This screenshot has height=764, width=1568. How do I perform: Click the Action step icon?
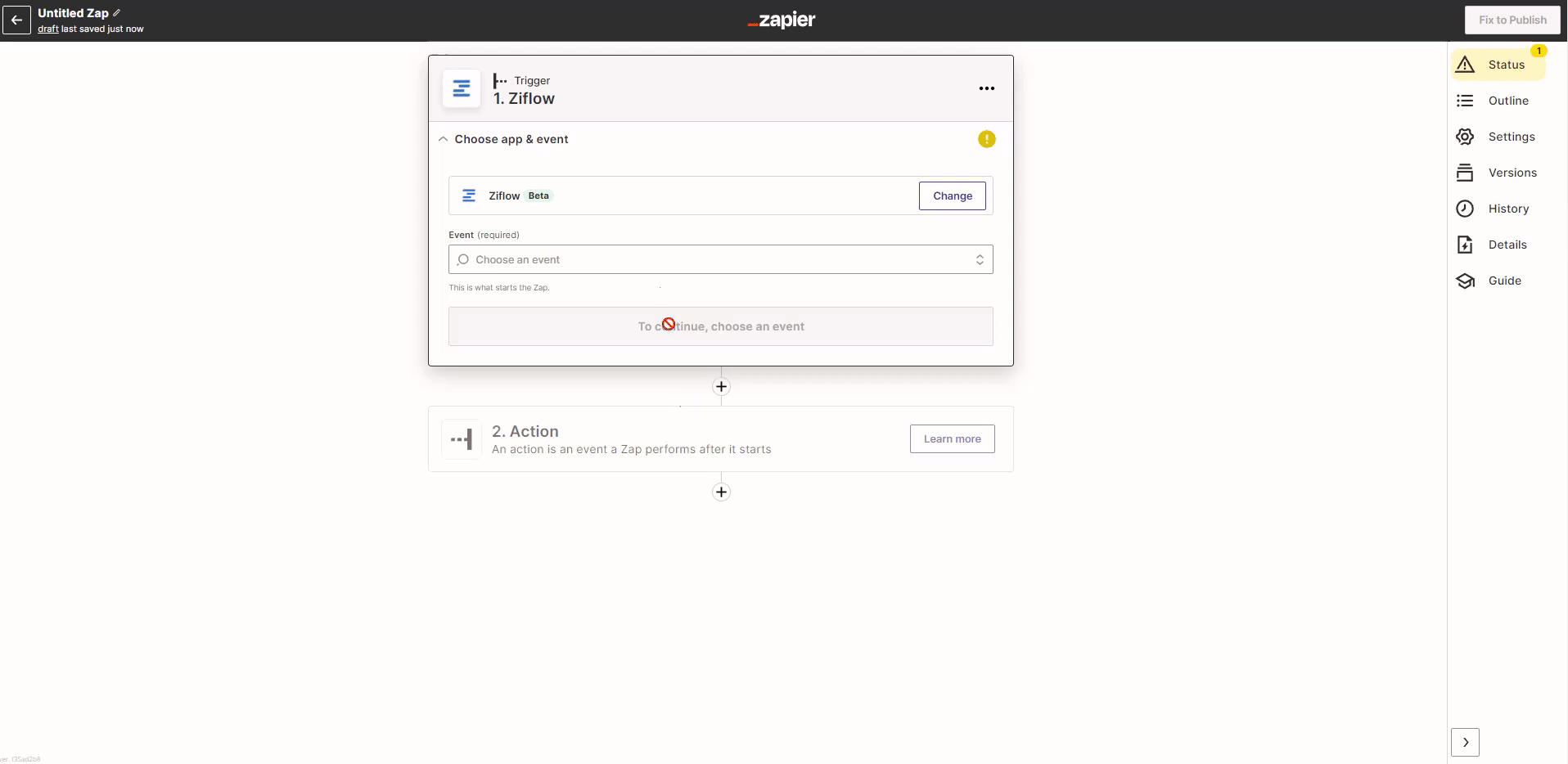coord(462,439)
